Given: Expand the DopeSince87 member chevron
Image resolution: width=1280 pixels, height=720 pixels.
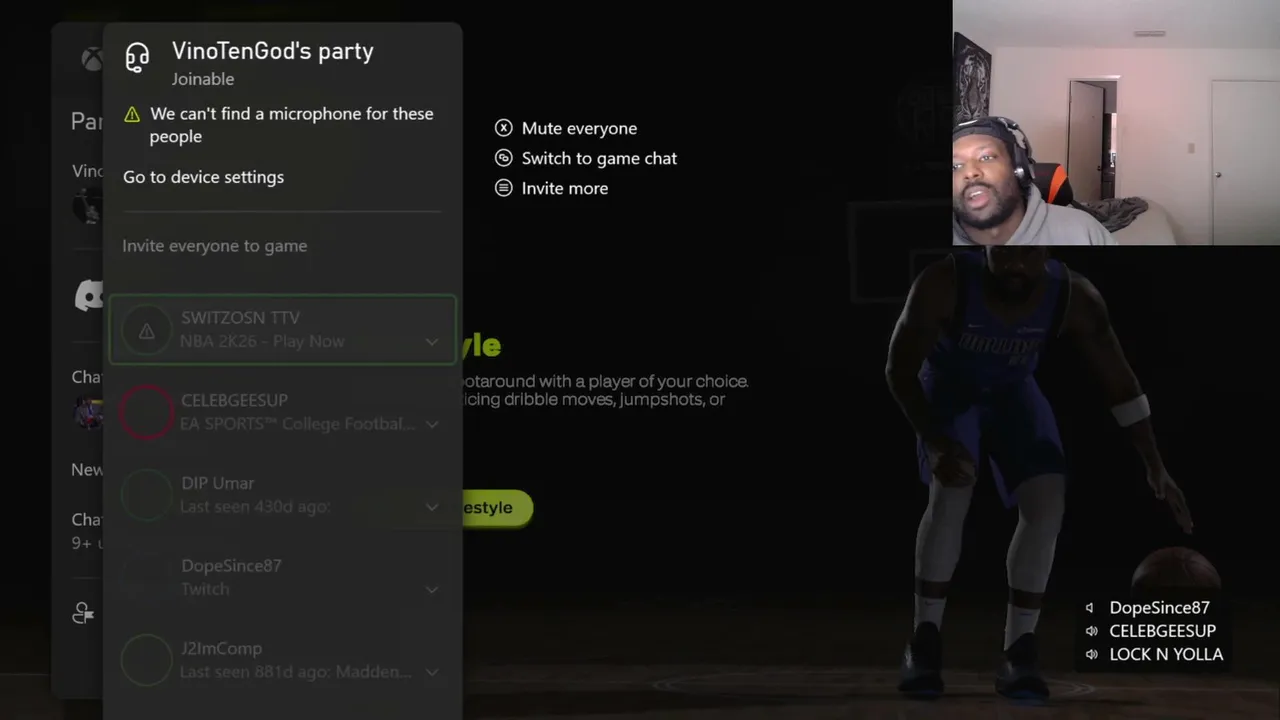Looking at the screenshot, I should pos(432,590).
